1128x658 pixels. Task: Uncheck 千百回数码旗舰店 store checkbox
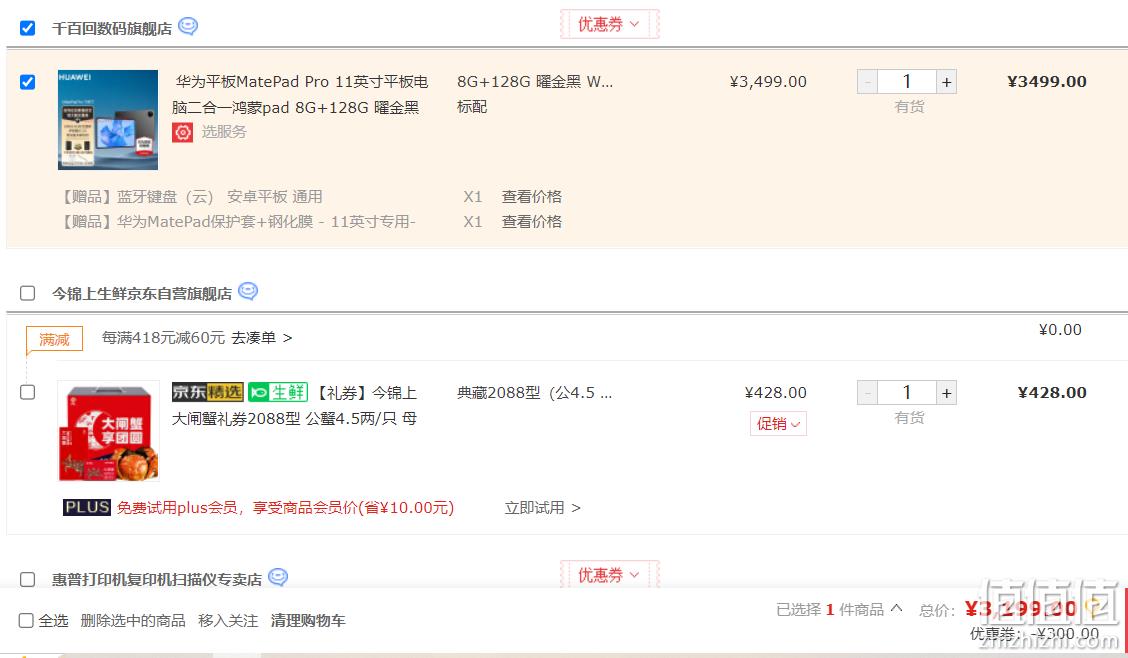point(27,28)
